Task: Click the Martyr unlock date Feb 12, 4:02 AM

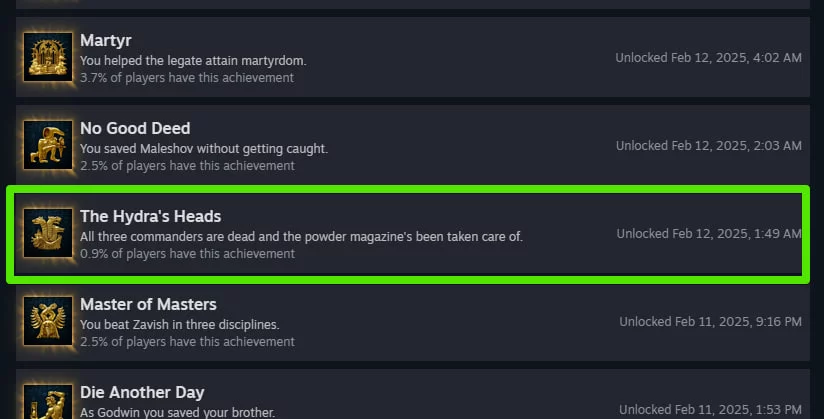Action: (x=708, y=58)
